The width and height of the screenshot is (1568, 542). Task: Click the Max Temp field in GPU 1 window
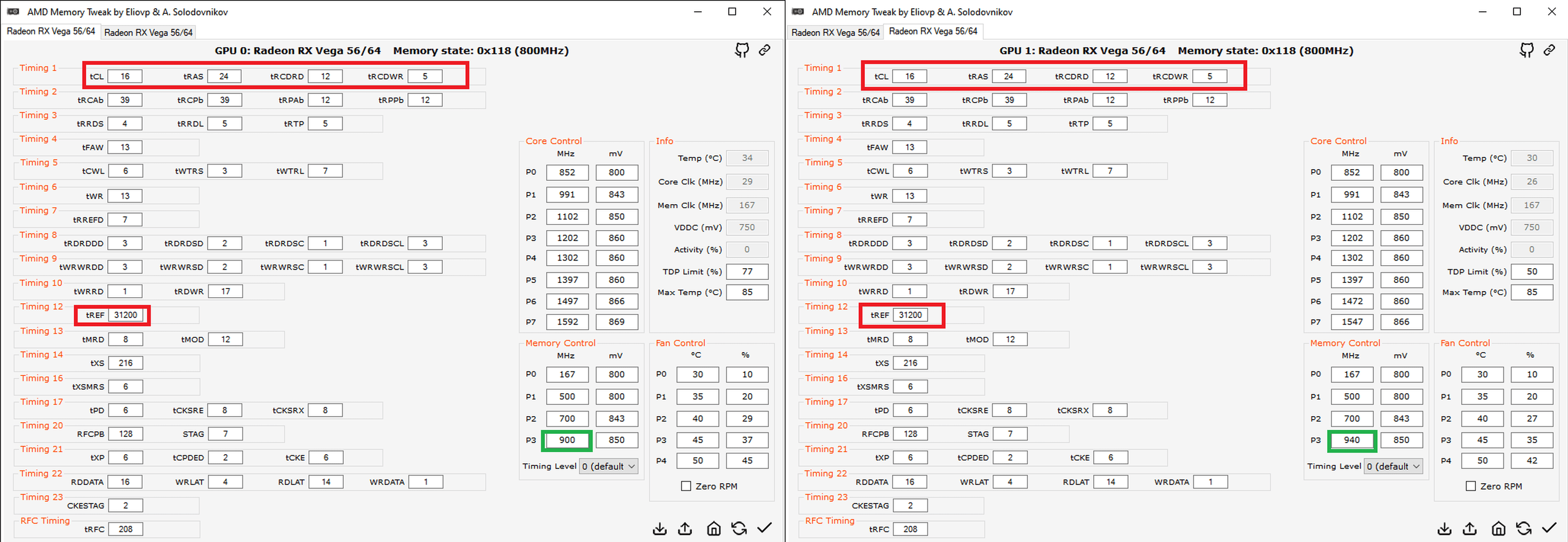click(x=1531, y=292)
